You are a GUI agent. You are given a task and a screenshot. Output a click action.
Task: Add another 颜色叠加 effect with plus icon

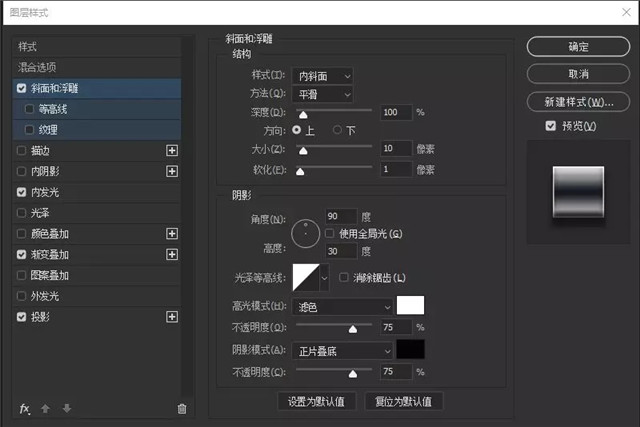pos(172,234)
